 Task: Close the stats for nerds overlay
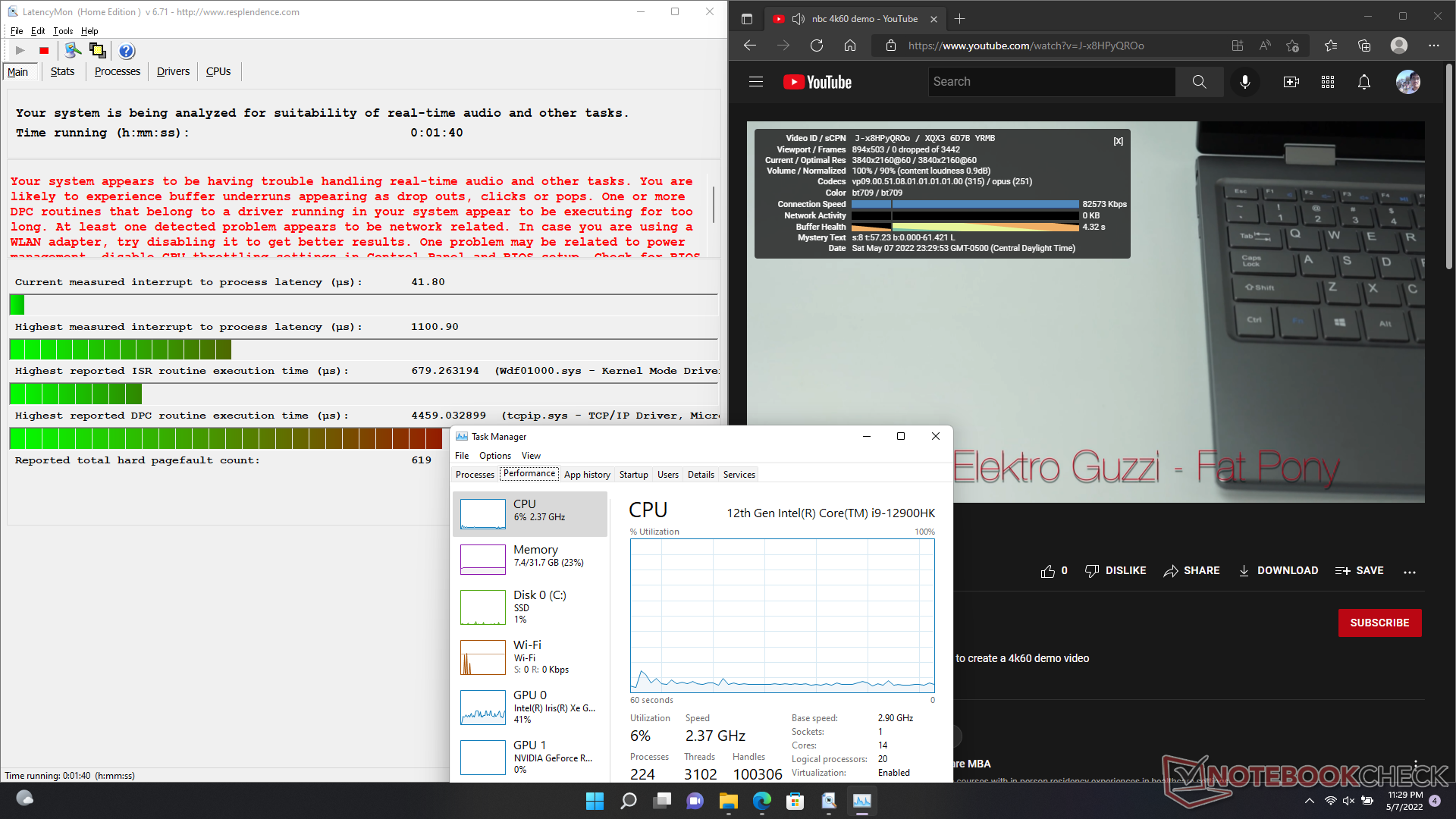[1118, 141]
